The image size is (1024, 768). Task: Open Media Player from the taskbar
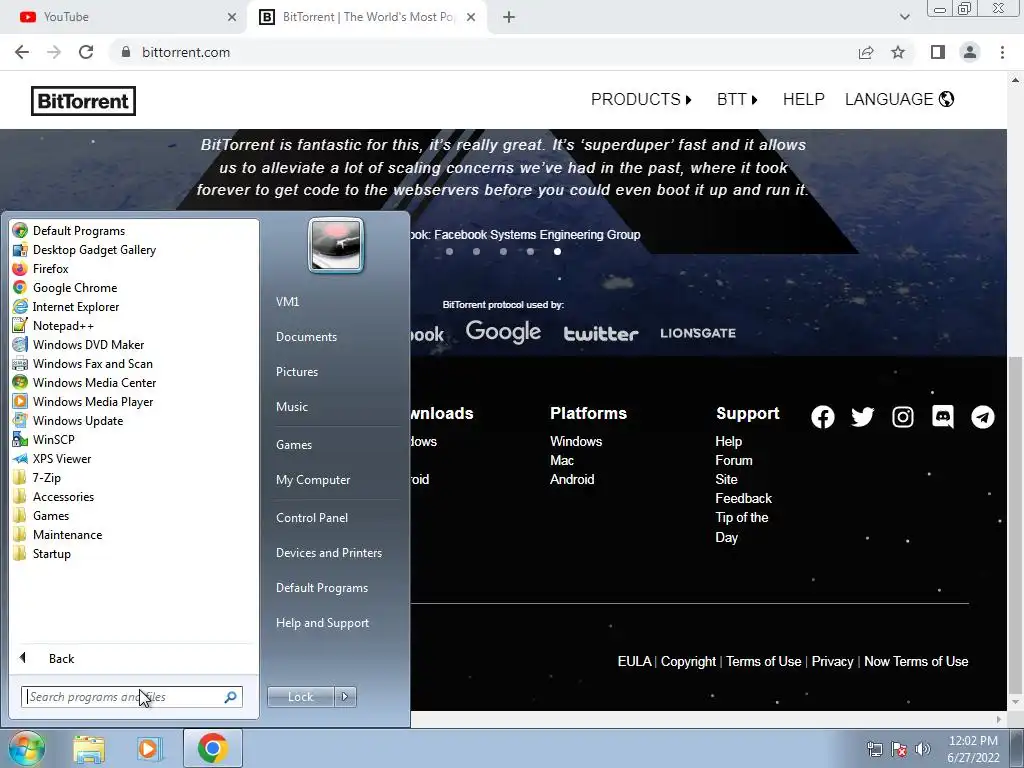(x=149, y=749)
